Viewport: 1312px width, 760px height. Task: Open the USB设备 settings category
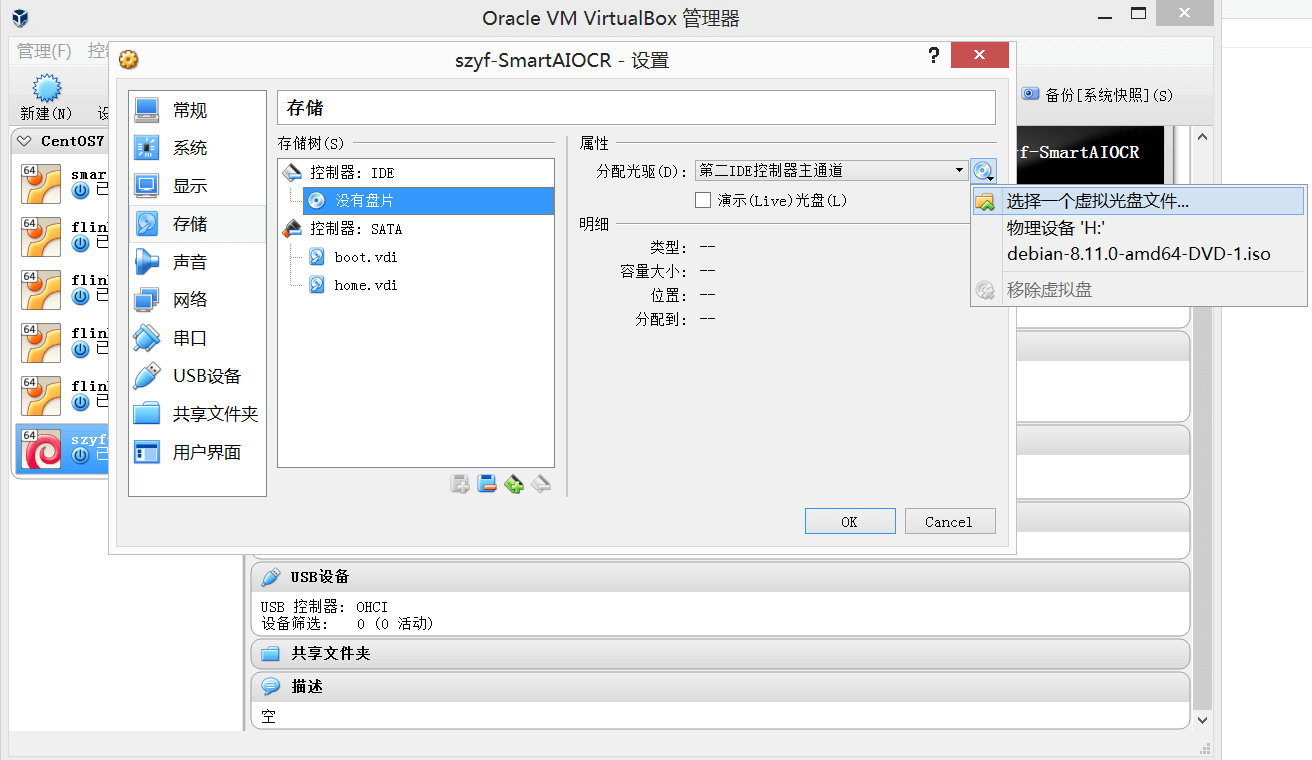197,376
